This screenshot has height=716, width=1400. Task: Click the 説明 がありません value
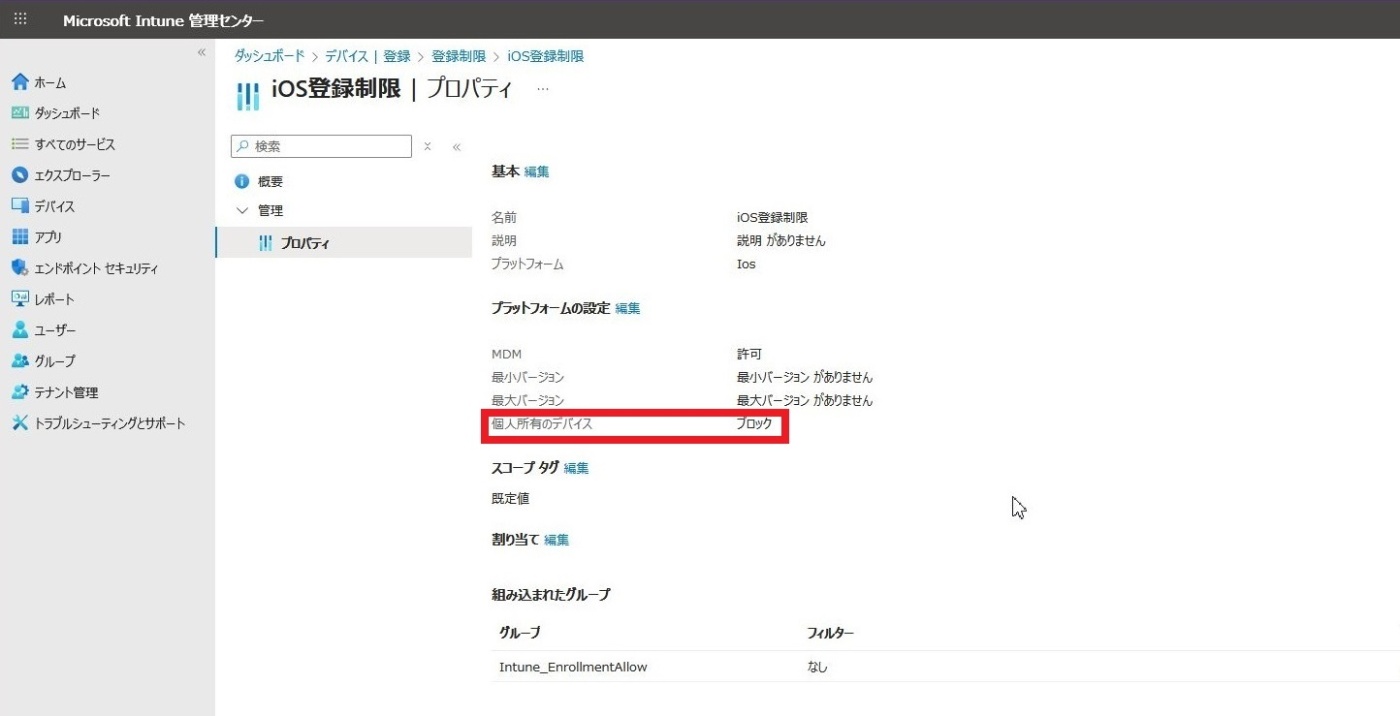(781, 240)
